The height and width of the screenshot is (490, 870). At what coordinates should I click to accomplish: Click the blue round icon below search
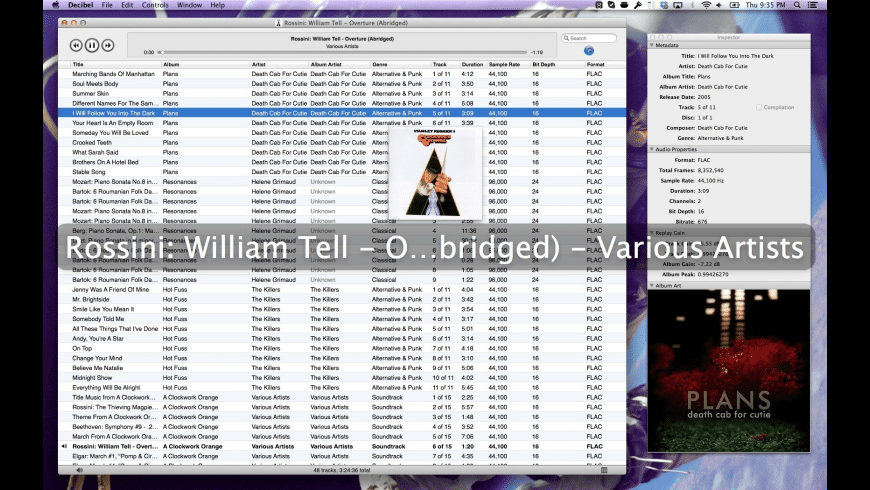[x=589, y=51]
